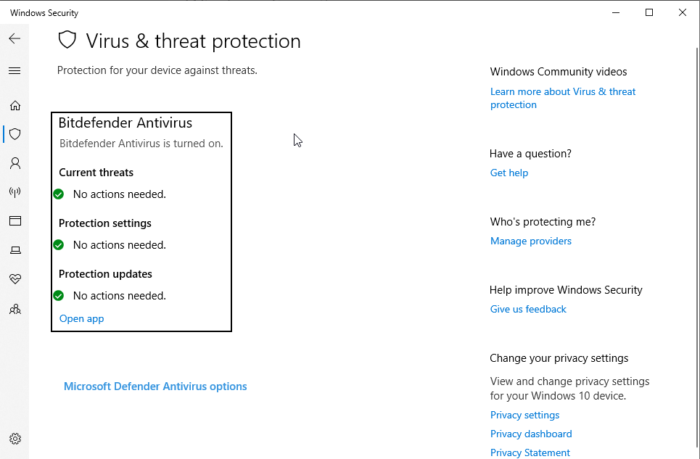The image size is (700, 459).
Task: Open Microsoft Defender Antivirus options
Action: [155, 386]
